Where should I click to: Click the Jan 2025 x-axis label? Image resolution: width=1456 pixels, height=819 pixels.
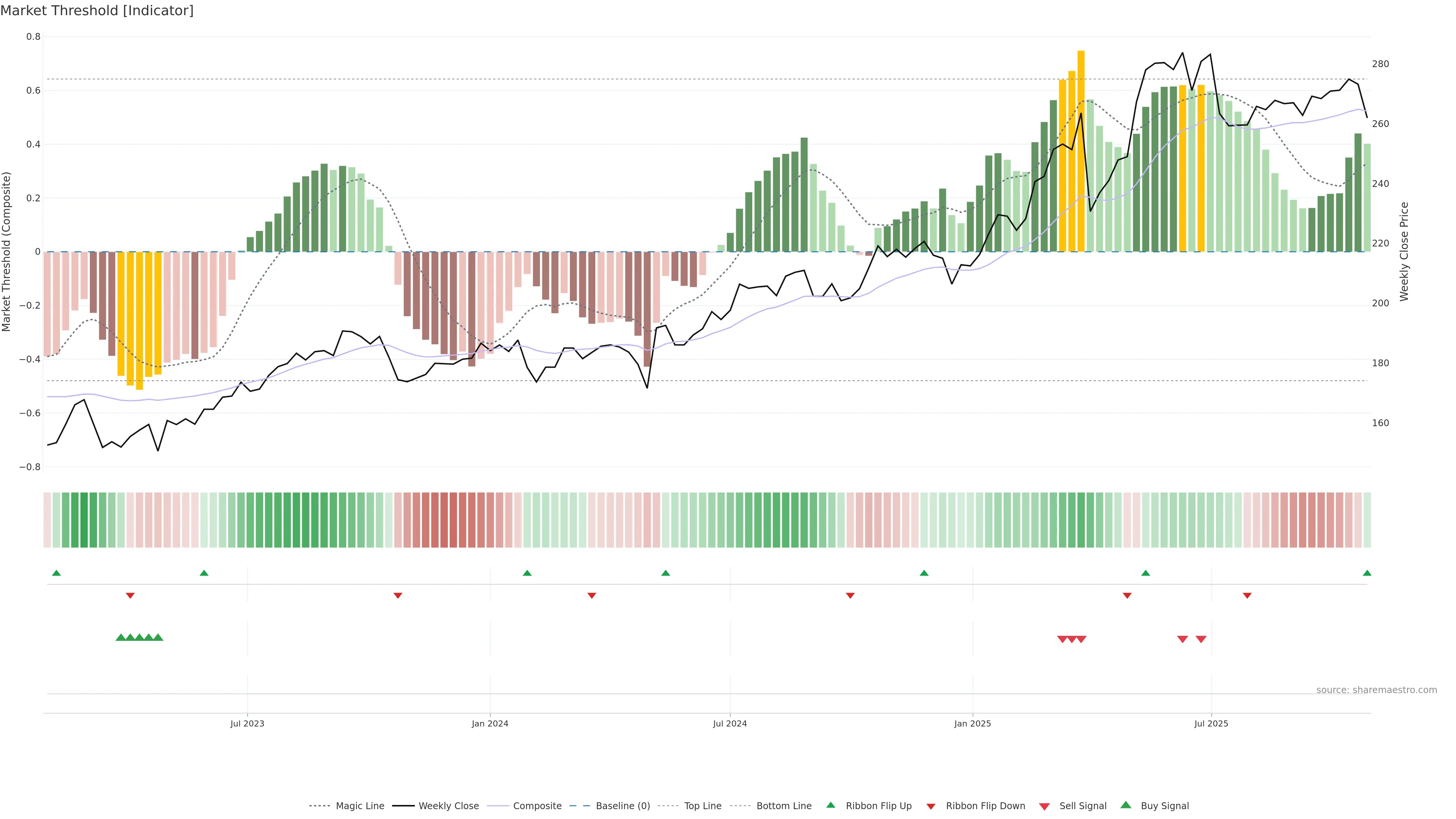972,723
